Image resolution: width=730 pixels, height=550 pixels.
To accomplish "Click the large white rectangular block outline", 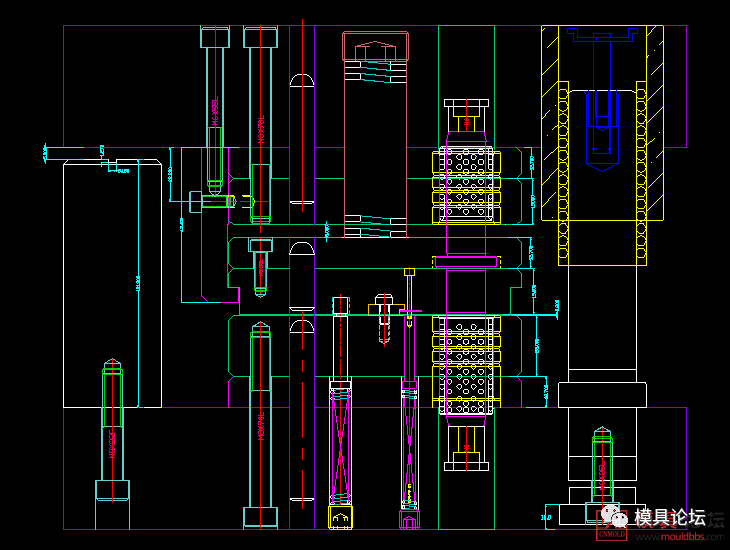I will pos(112,284).
